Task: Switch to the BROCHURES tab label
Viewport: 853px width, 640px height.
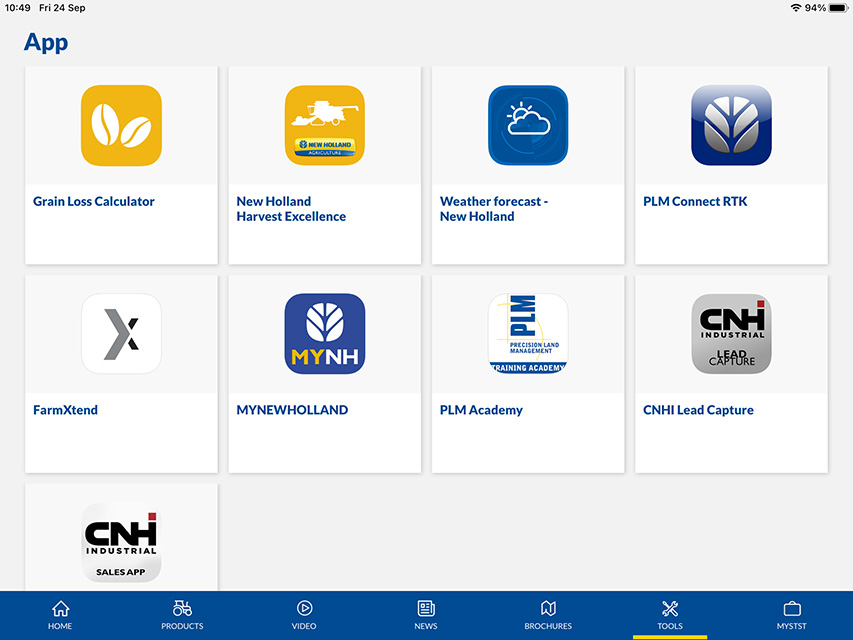Action: (x=548, y=626)
